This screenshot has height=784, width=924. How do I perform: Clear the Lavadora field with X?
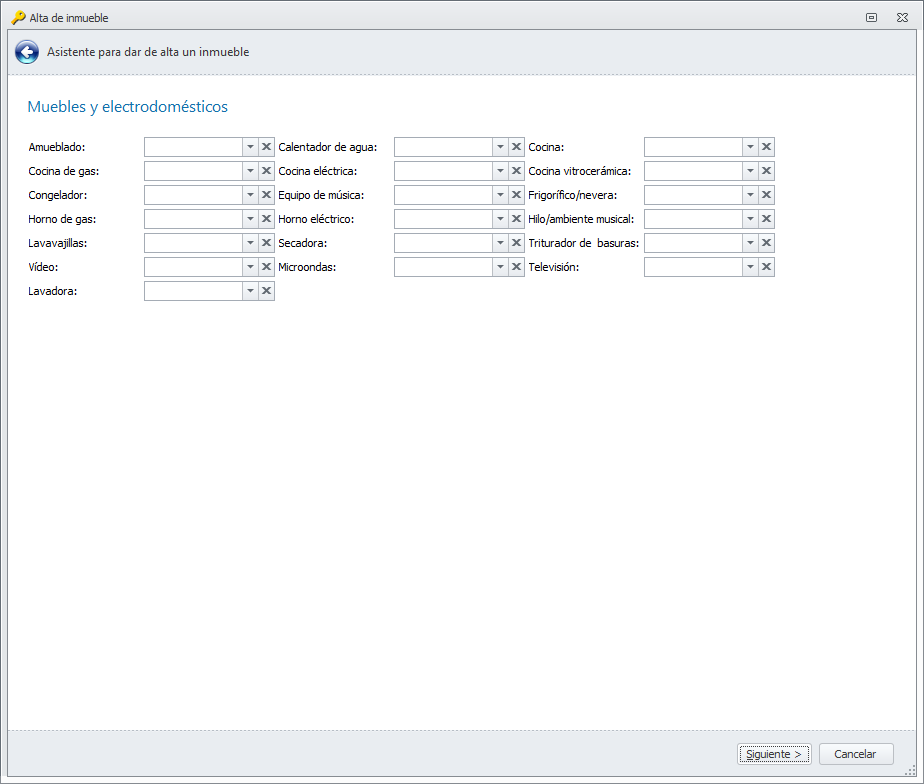click(266, 291)
